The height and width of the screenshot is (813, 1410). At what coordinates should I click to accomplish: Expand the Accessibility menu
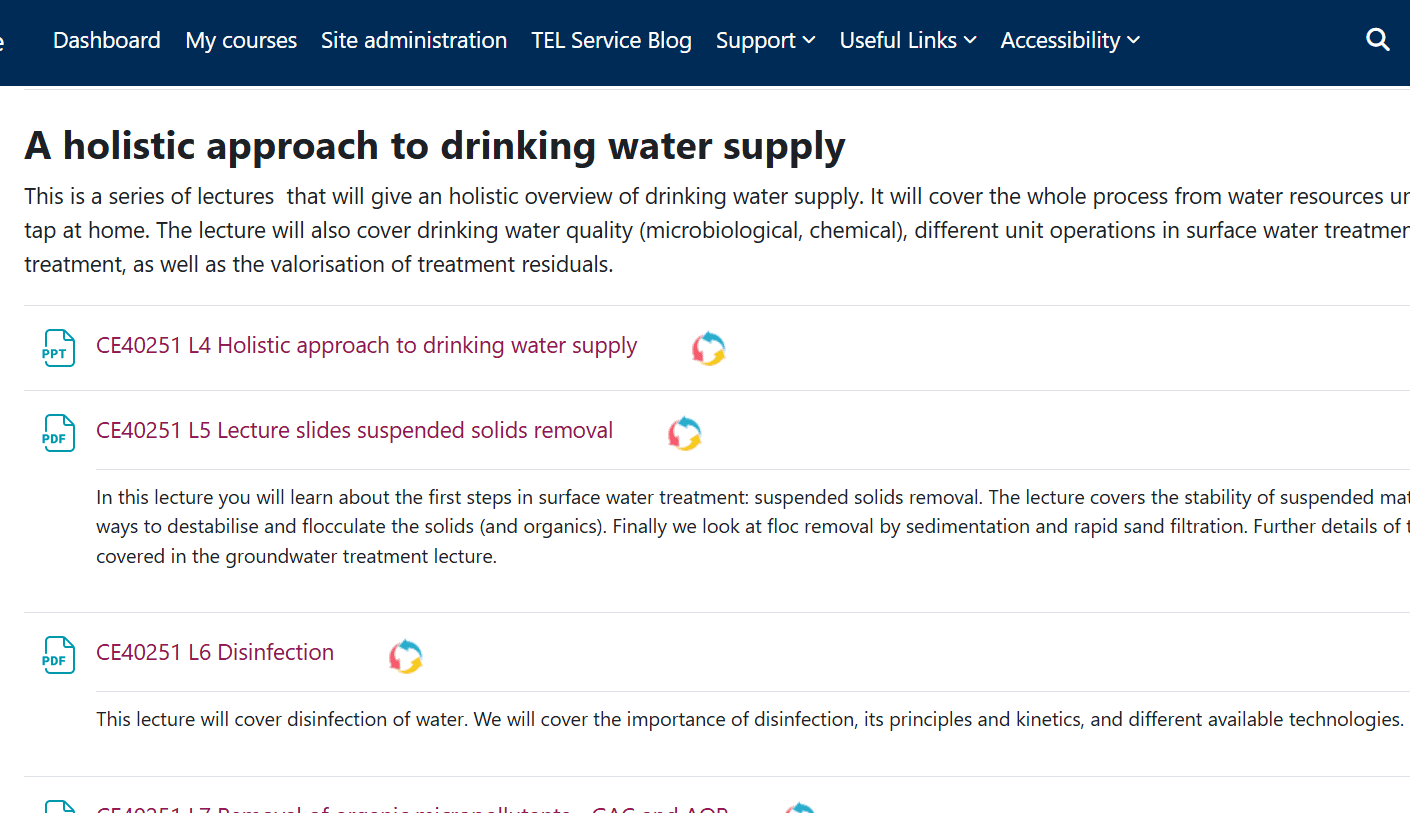[1069, 40]
